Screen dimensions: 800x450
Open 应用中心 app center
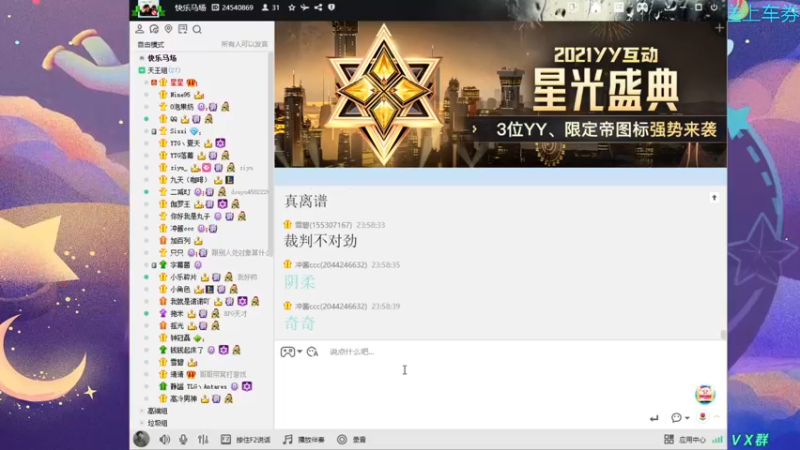coord(685,439)
